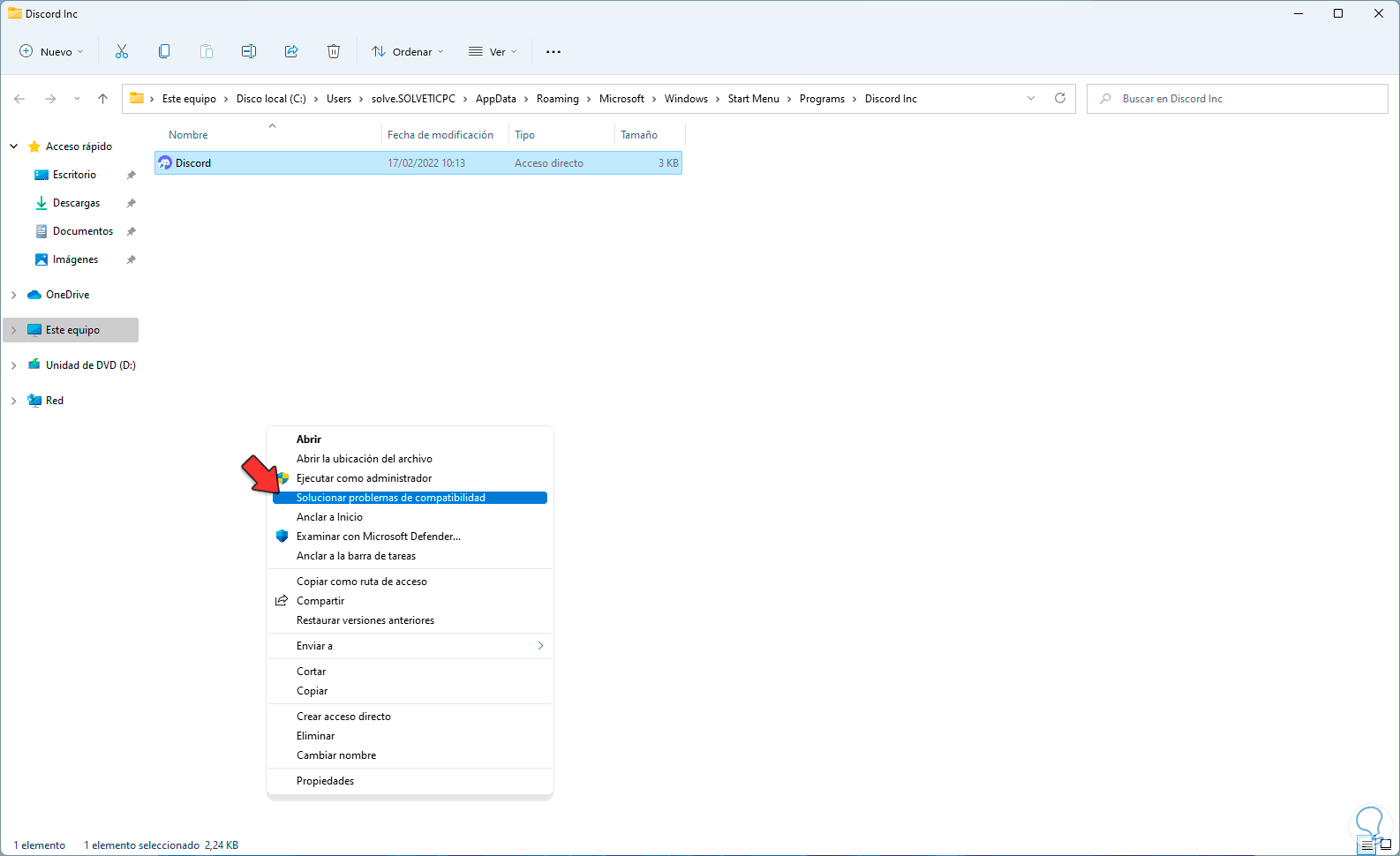Click the Red network icon

coord(34,401)
